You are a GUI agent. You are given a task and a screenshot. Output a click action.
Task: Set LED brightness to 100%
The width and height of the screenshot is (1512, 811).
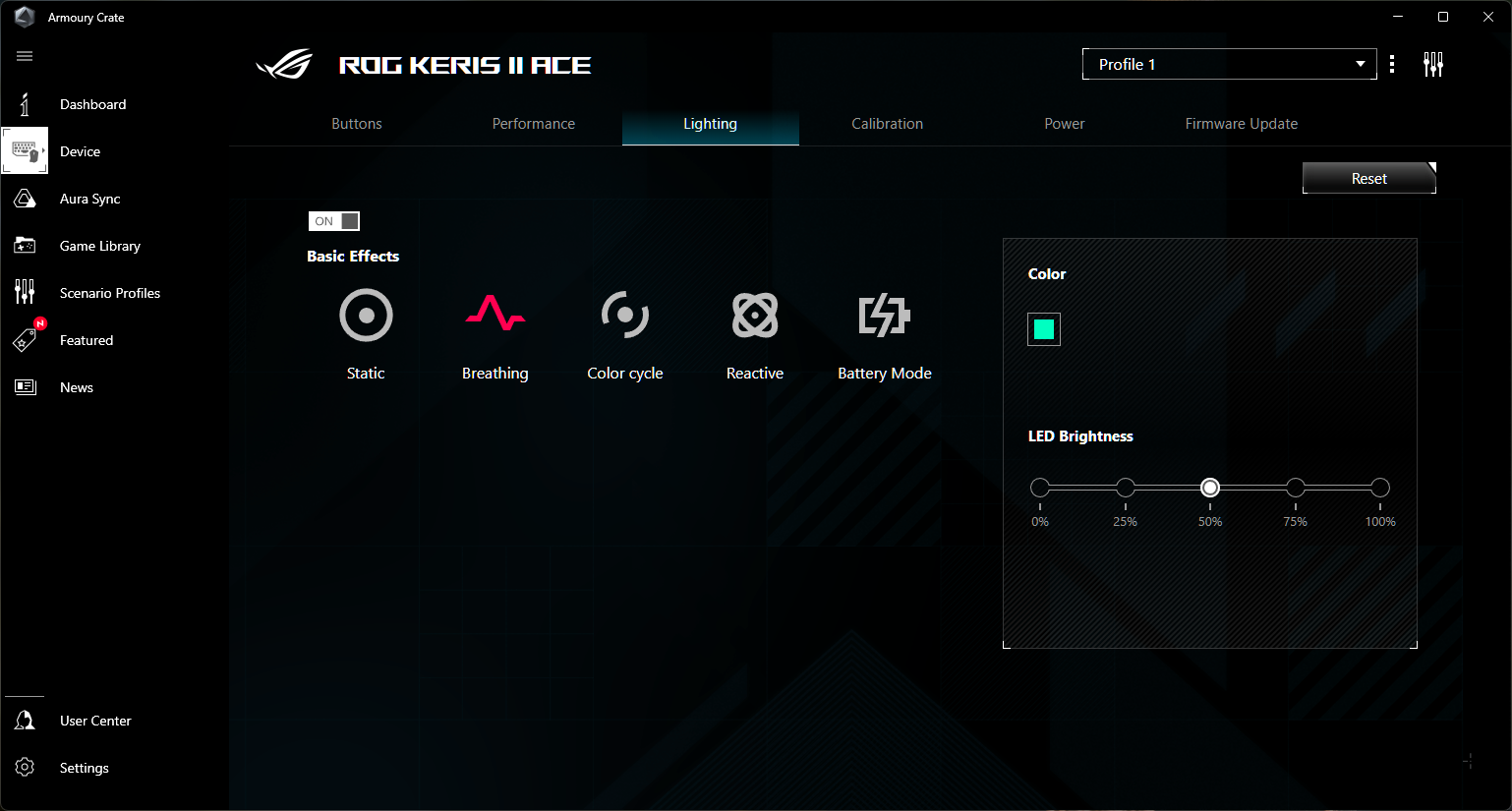pos(1380,488)
